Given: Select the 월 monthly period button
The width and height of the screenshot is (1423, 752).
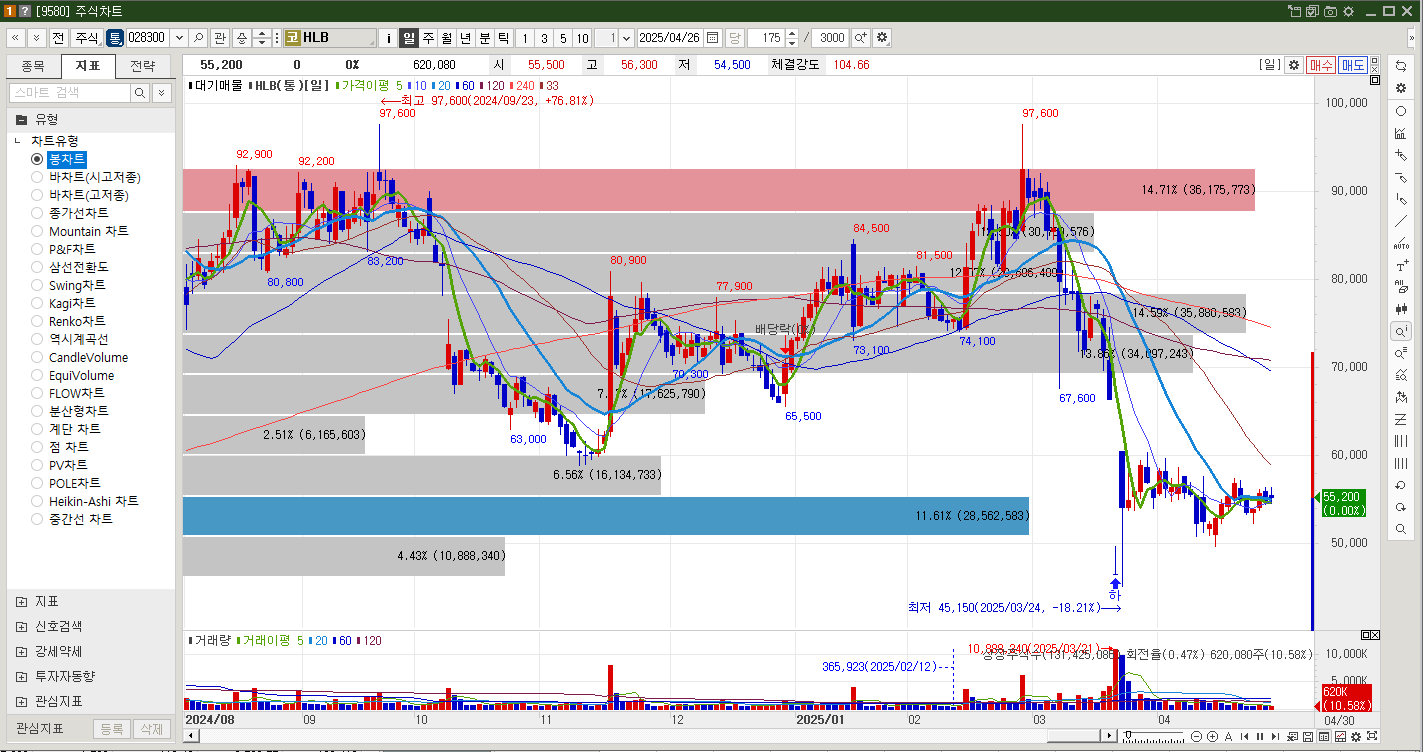Looking at the screenshot, I should 447,38.
